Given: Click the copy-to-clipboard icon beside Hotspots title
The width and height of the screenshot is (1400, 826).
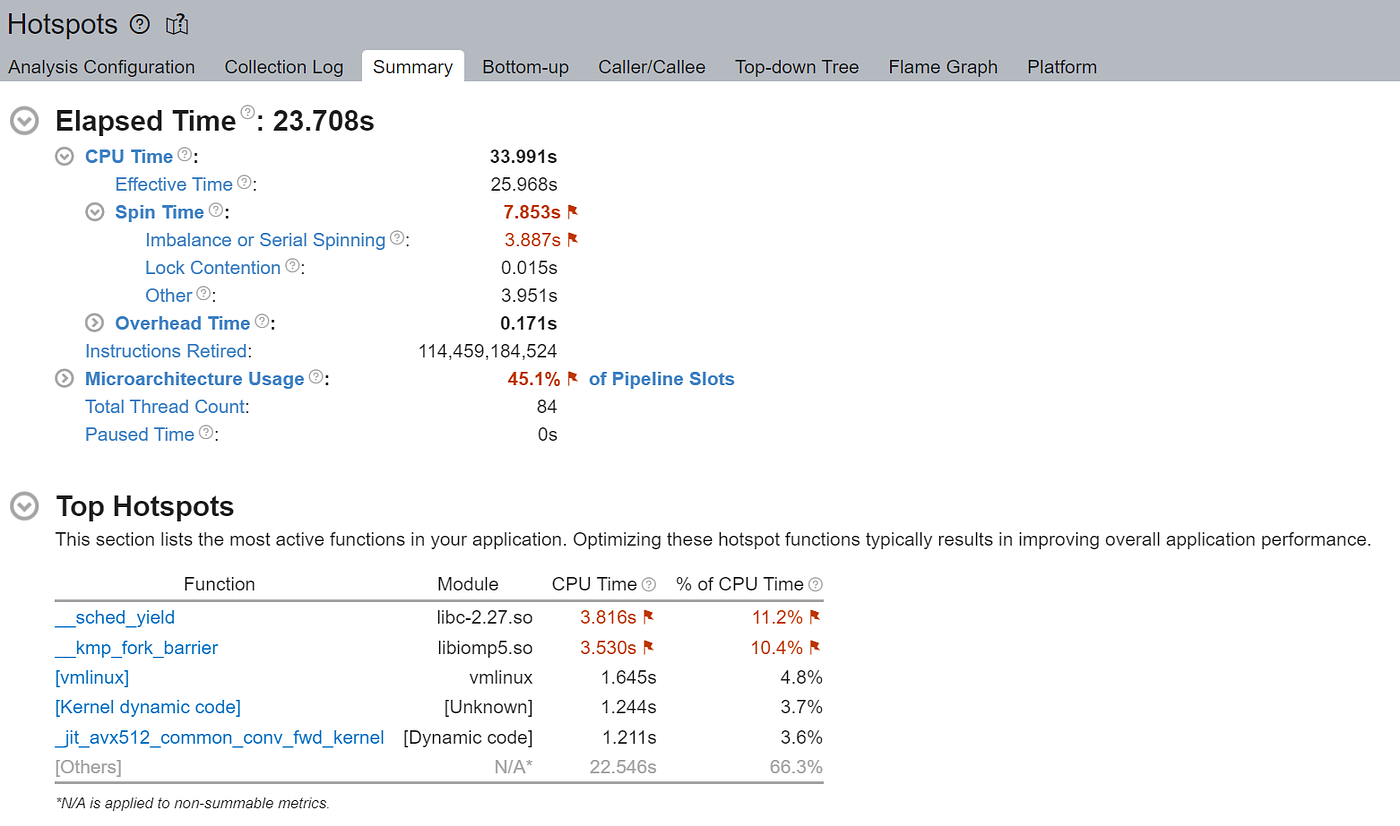Looking at the screenshot, I should (177, 23).
